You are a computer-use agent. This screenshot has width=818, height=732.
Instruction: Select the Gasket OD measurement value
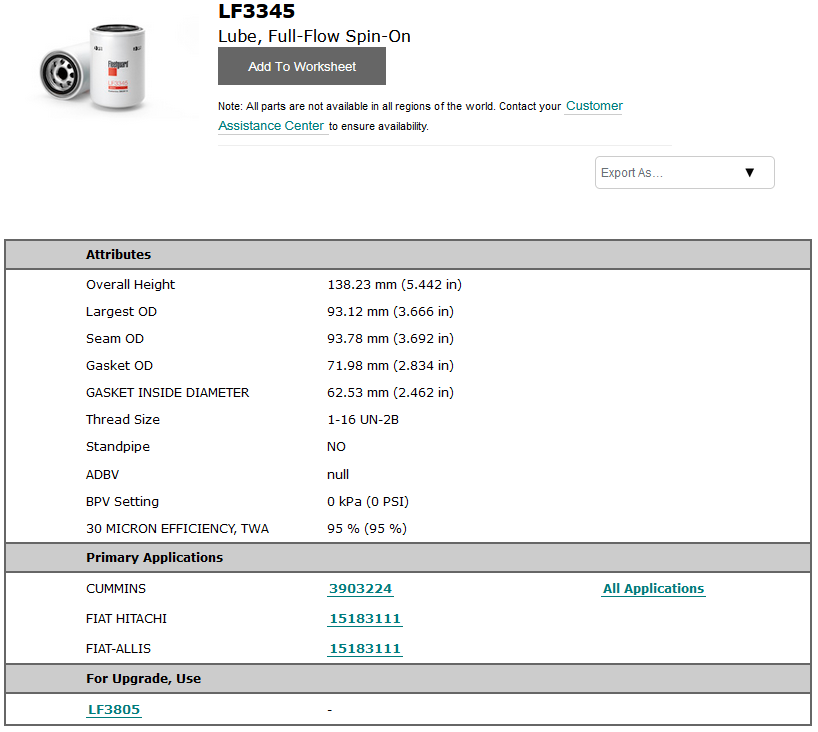pos(390,365)
